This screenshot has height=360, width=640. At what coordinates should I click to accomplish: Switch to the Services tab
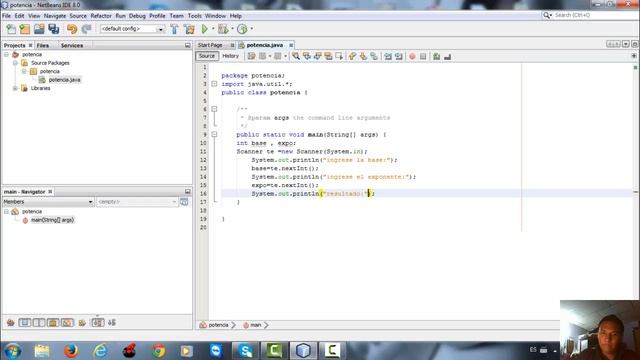click(x=72, y=46)
